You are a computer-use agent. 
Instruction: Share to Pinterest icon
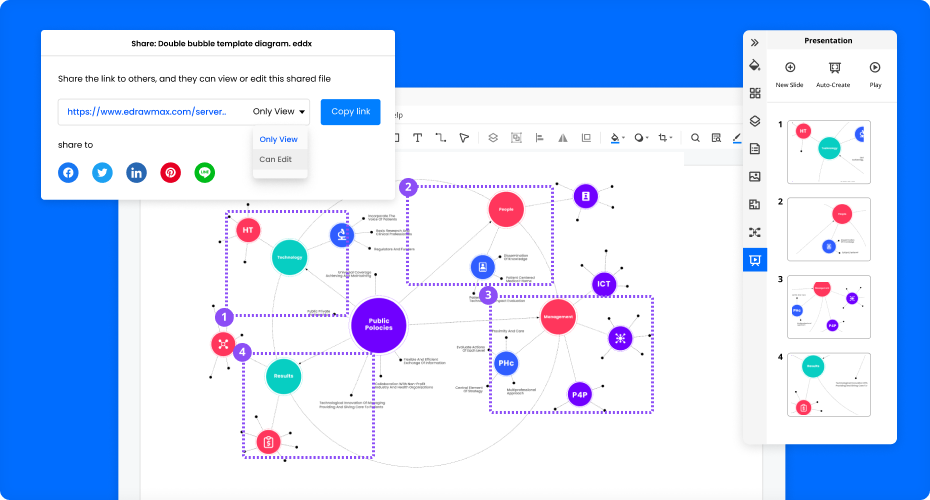tap(171, 172)
